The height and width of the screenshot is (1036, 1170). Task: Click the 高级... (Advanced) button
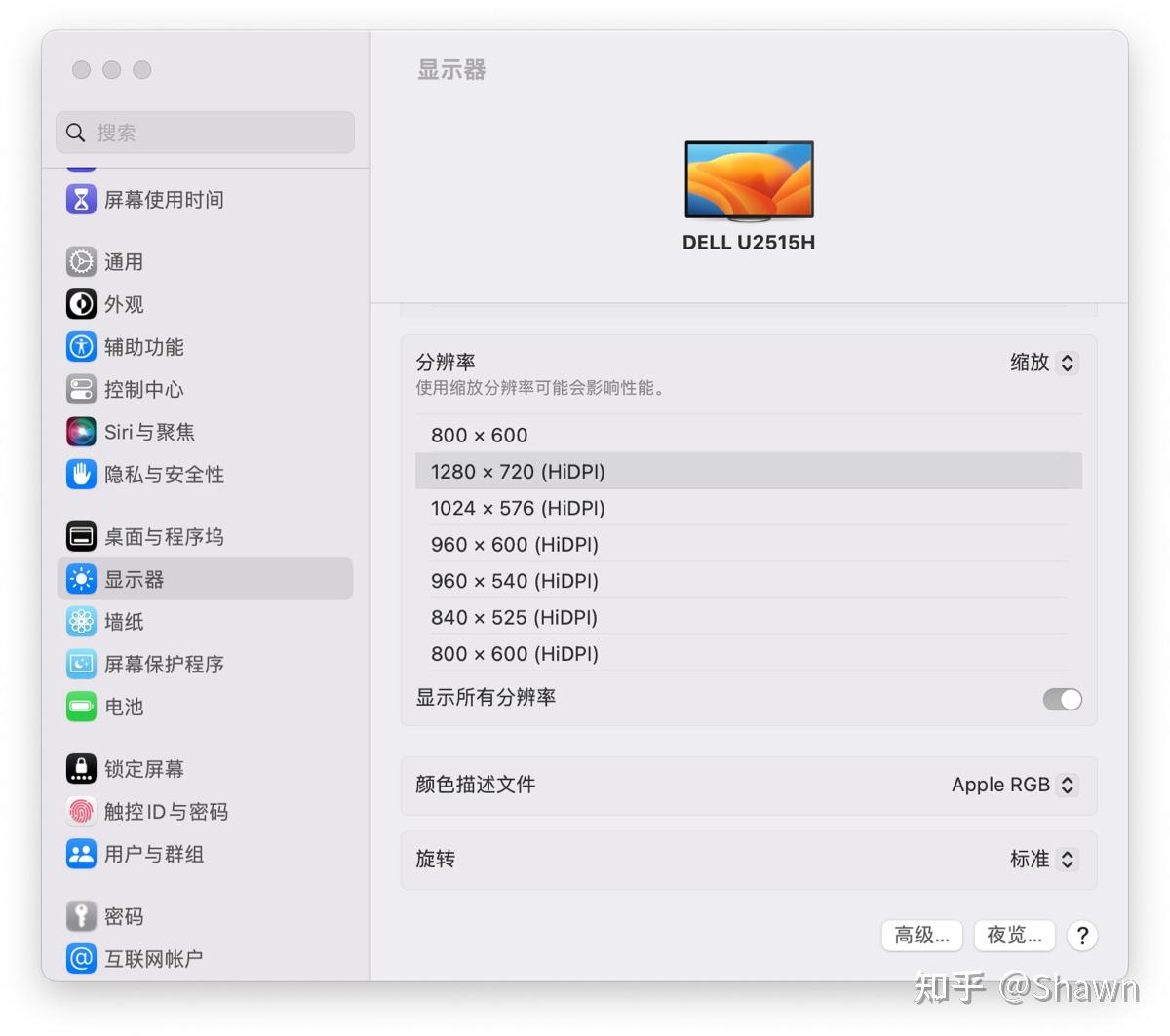(x=920, y=935)
